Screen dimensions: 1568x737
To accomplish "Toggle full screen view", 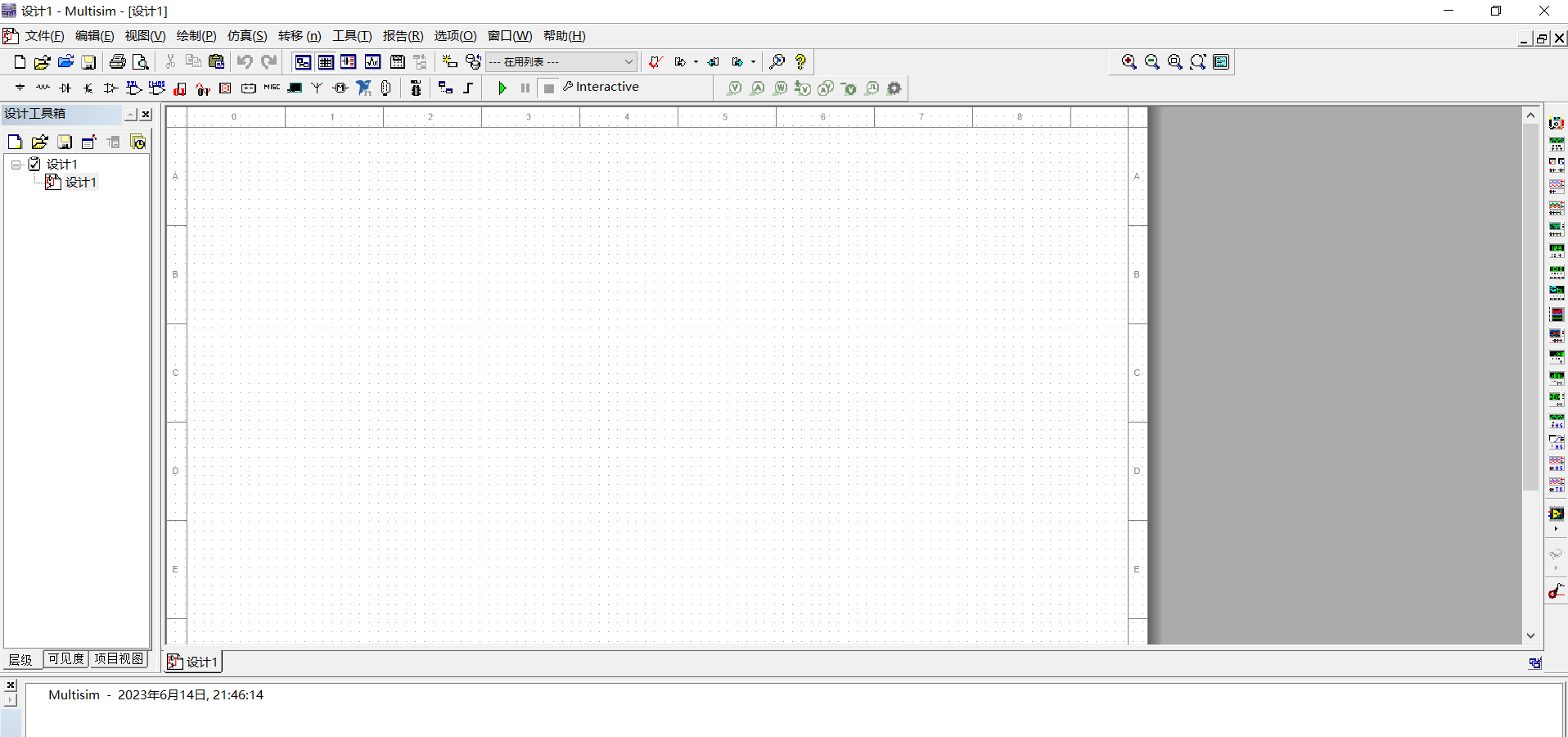I will [x=1221, y=61].
